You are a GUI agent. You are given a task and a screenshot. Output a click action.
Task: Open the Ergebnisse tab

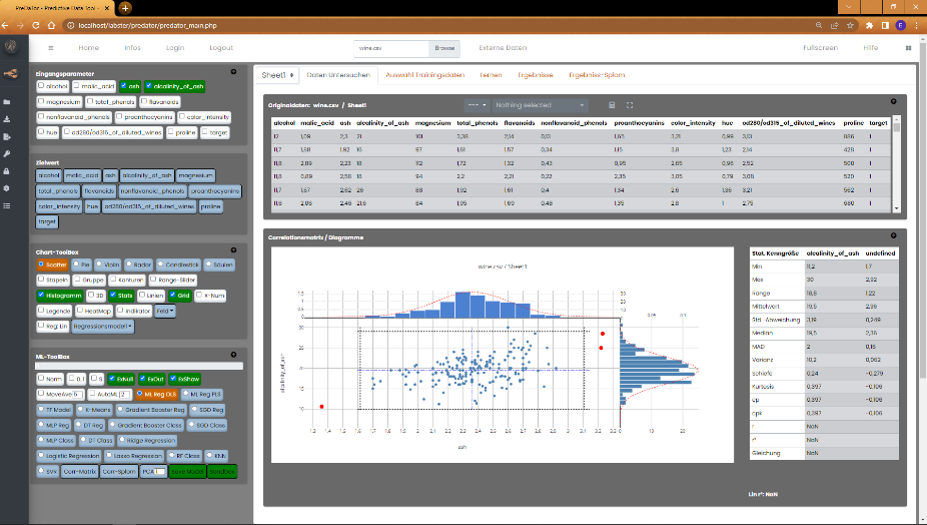(x=535, y=75)
